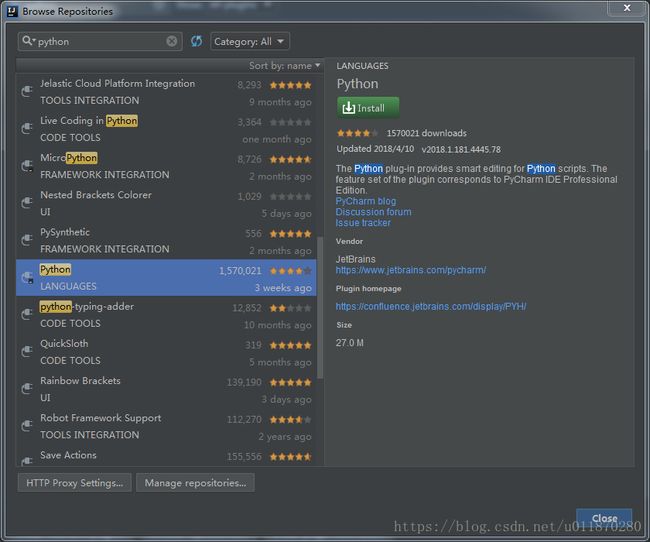Click the Updated 2018/4/10 text
The height and width of the screenshot is (542, 650).
click(x=375, y=149)
